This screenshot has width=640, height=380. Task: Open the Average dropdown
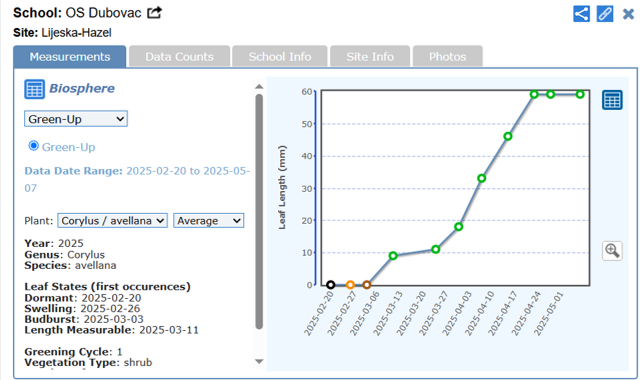coord(209,220)
